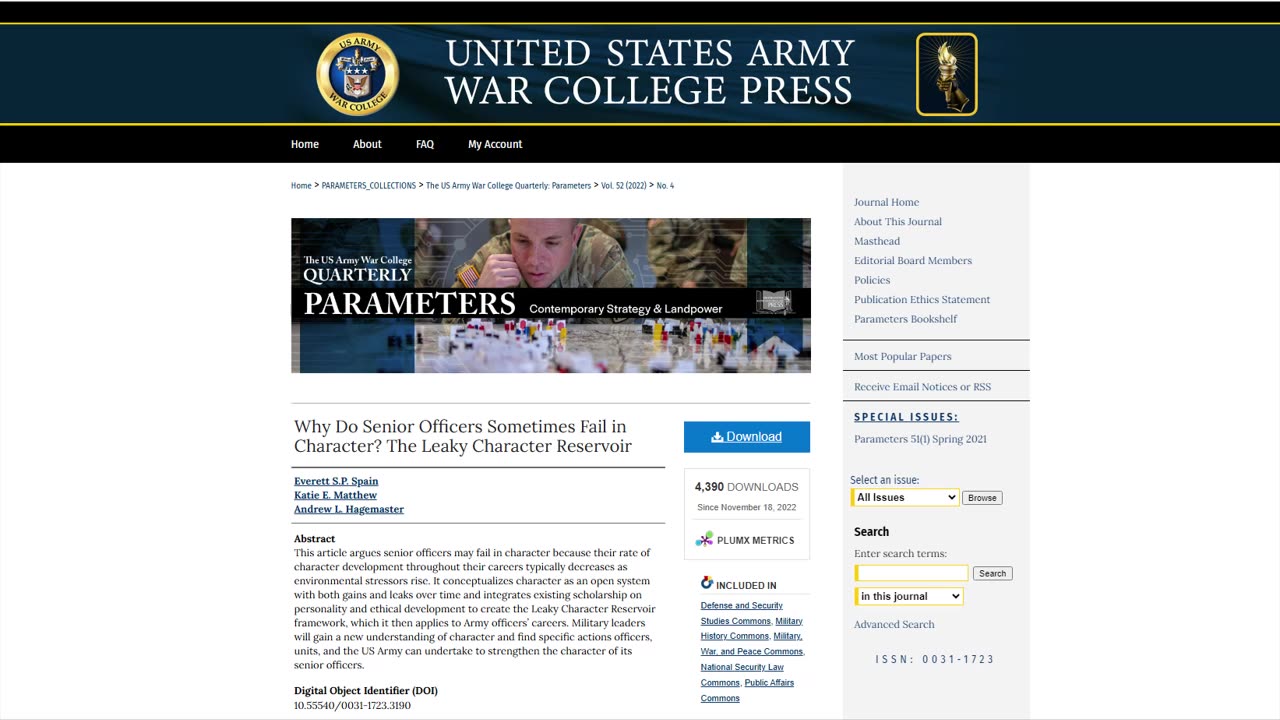Open Vol. 52 (2022) breadcrumb link
The width and height of the screenshot is (1280, 720).
click(624, 186)
